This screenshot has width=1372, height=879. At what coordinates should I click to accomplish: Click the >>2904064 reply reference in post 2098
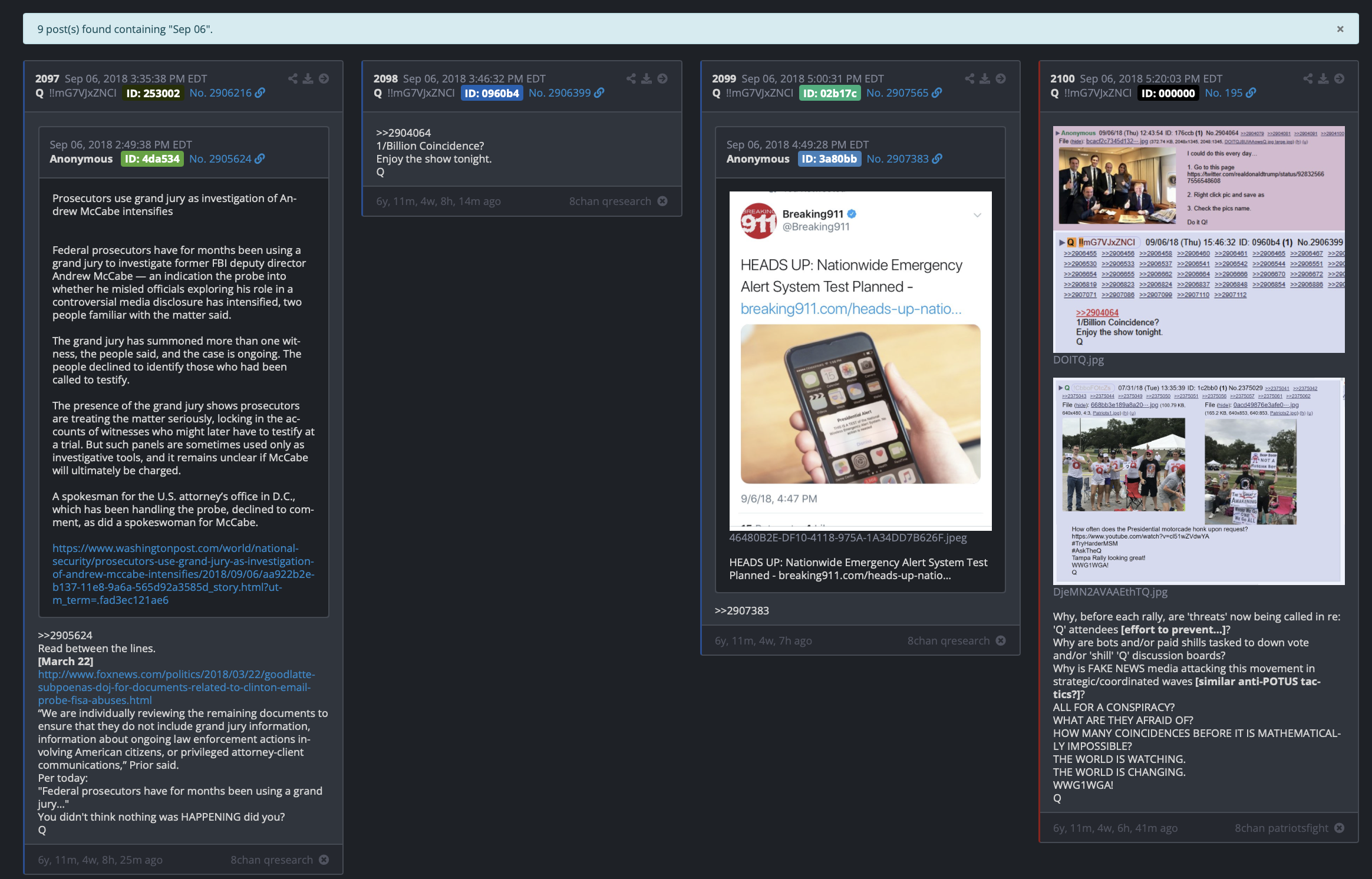point(404,133)
